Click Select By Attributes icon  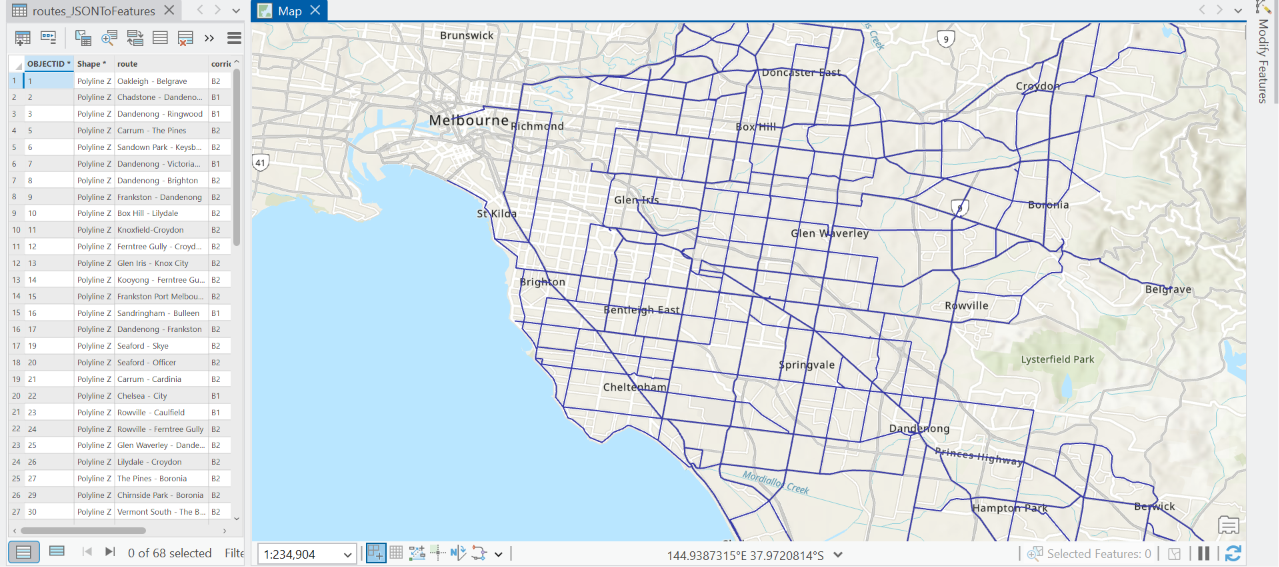click(x=83, y=38)
